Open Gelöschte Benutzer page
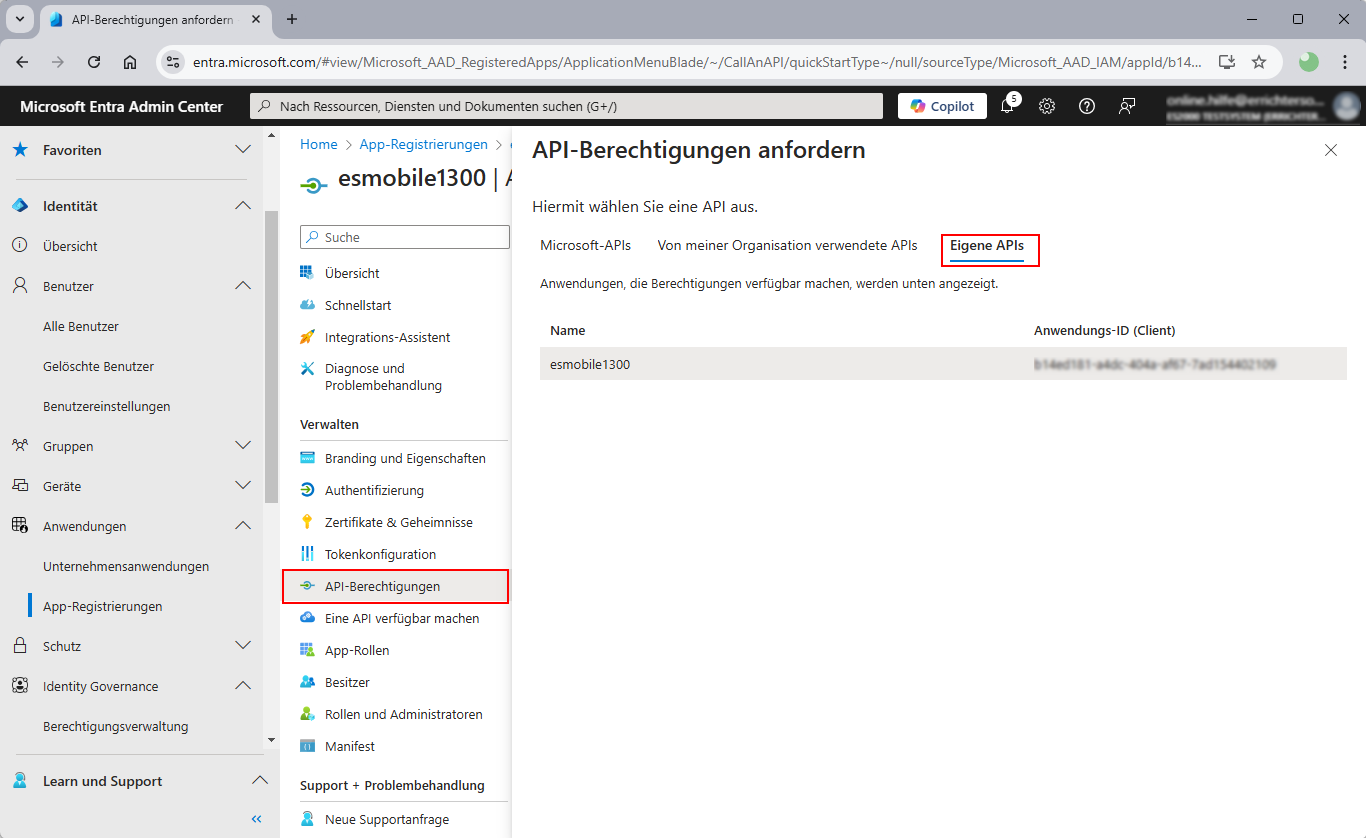The width and height of the screenshot is (1366, 838). coord(99,366)
